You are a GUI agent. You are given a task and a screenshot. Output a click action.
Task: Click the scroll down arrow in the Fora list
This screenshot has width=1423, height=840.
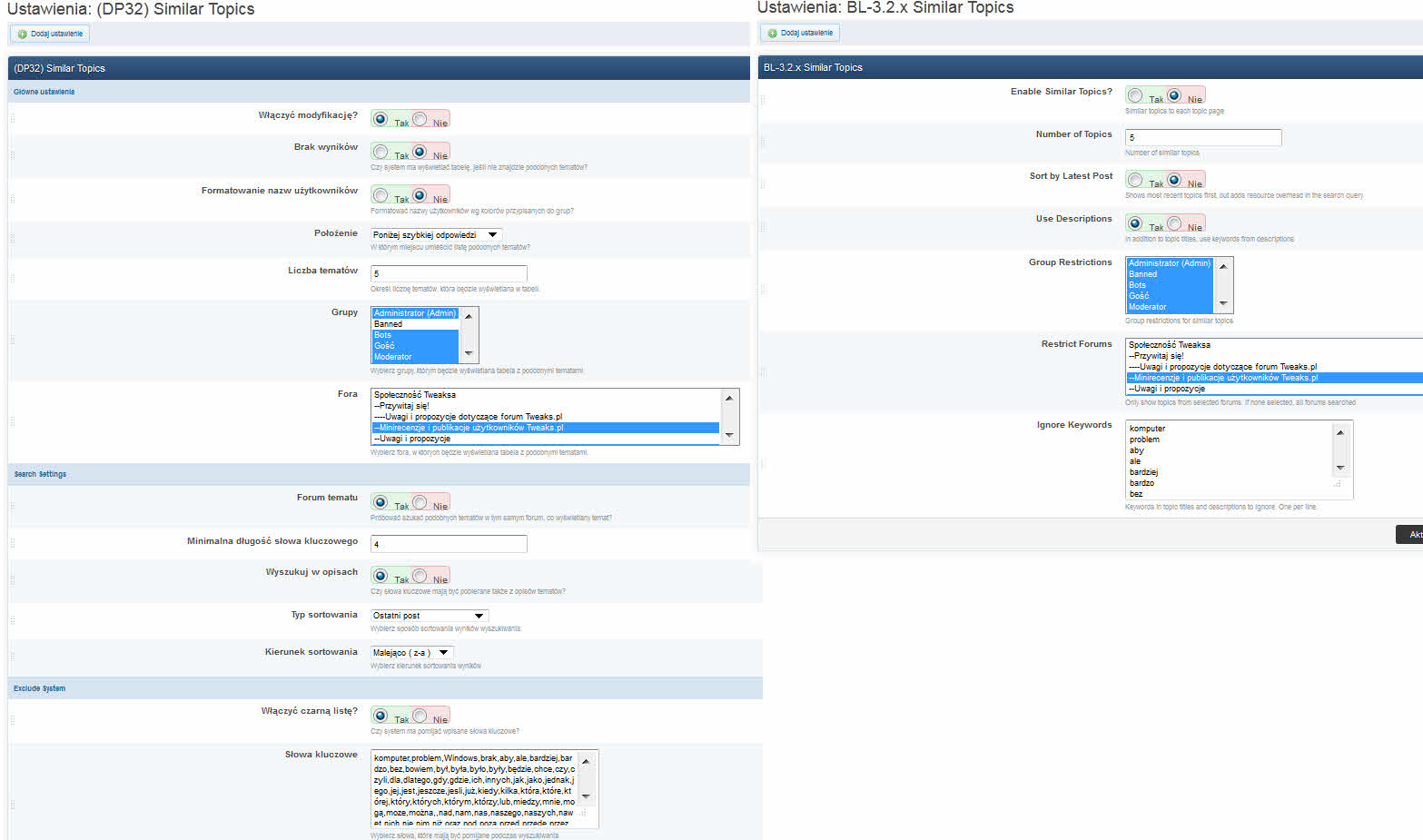728,436
